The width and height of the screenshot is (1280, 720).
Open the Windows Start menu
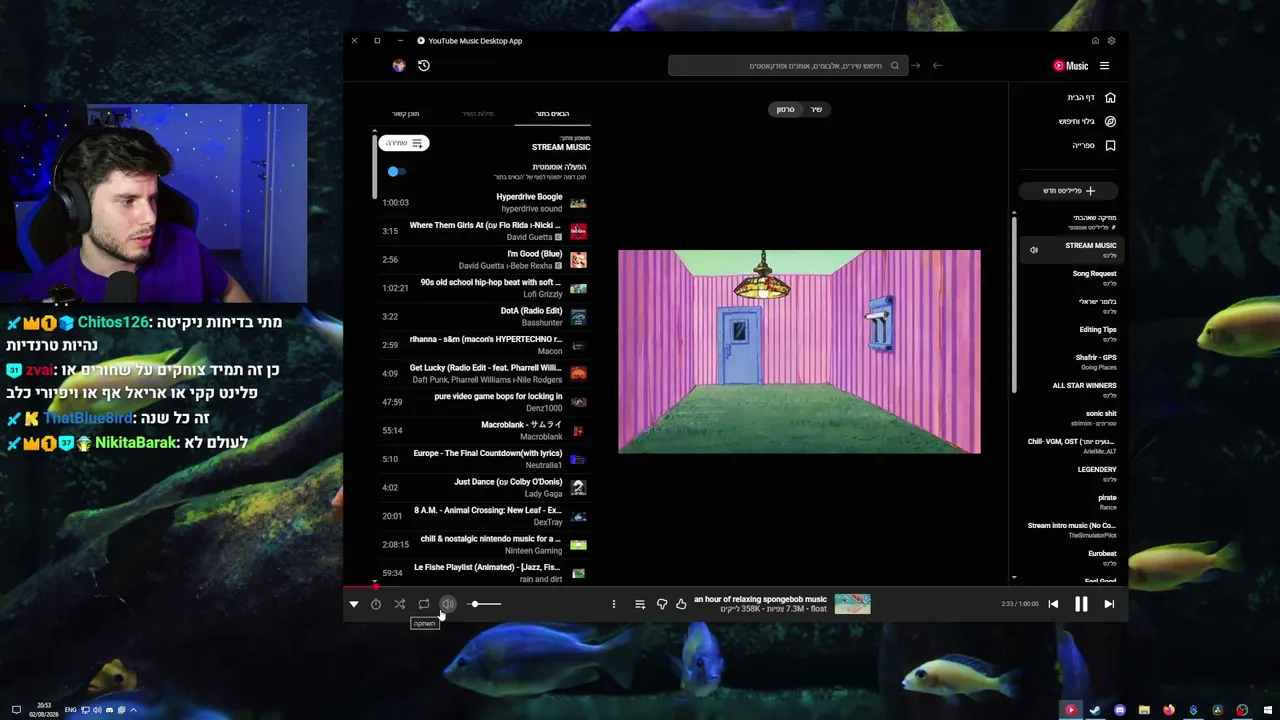click(x=1266, y=710)
